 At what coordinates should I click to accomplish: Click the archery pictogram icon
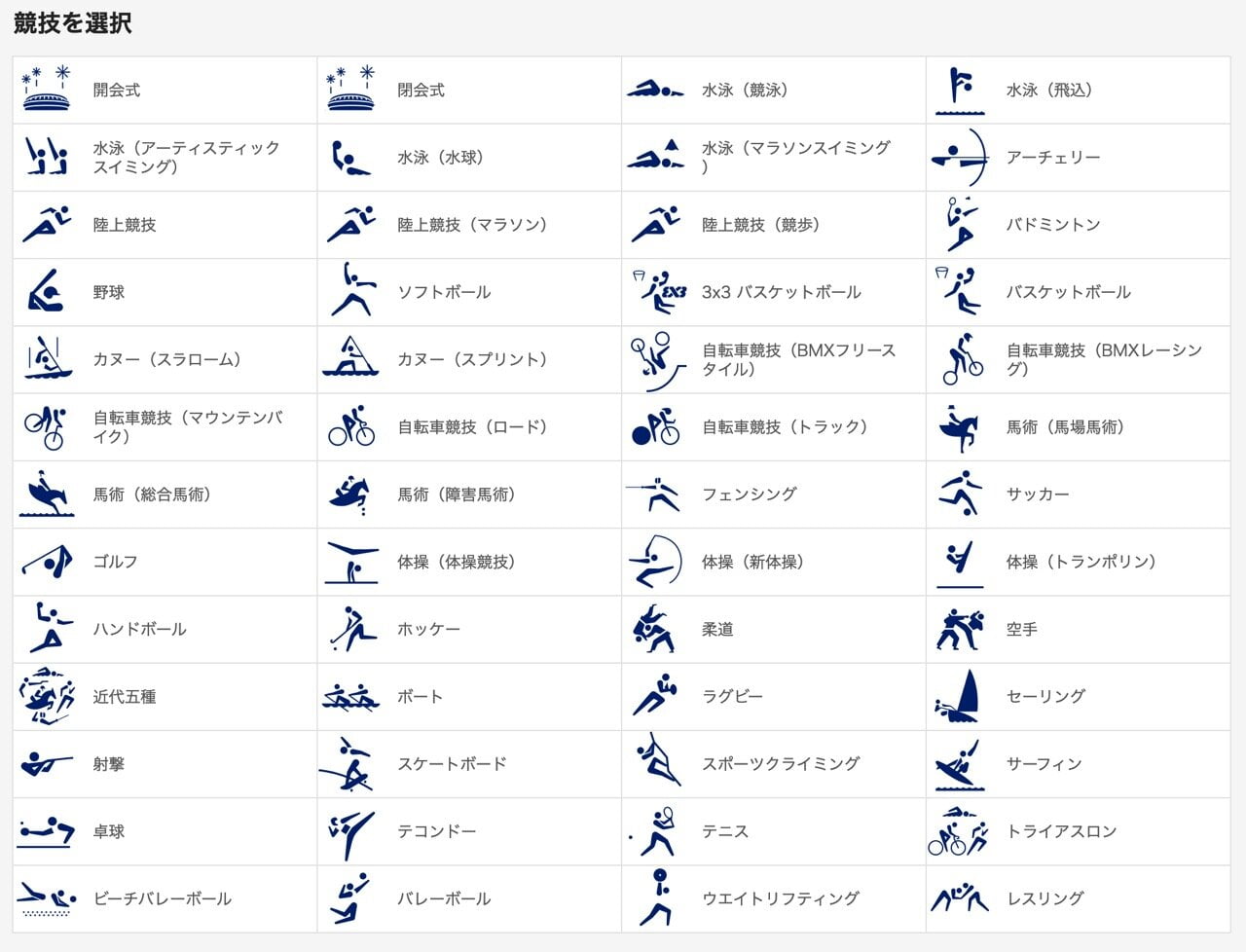click(x=960, y=158)
